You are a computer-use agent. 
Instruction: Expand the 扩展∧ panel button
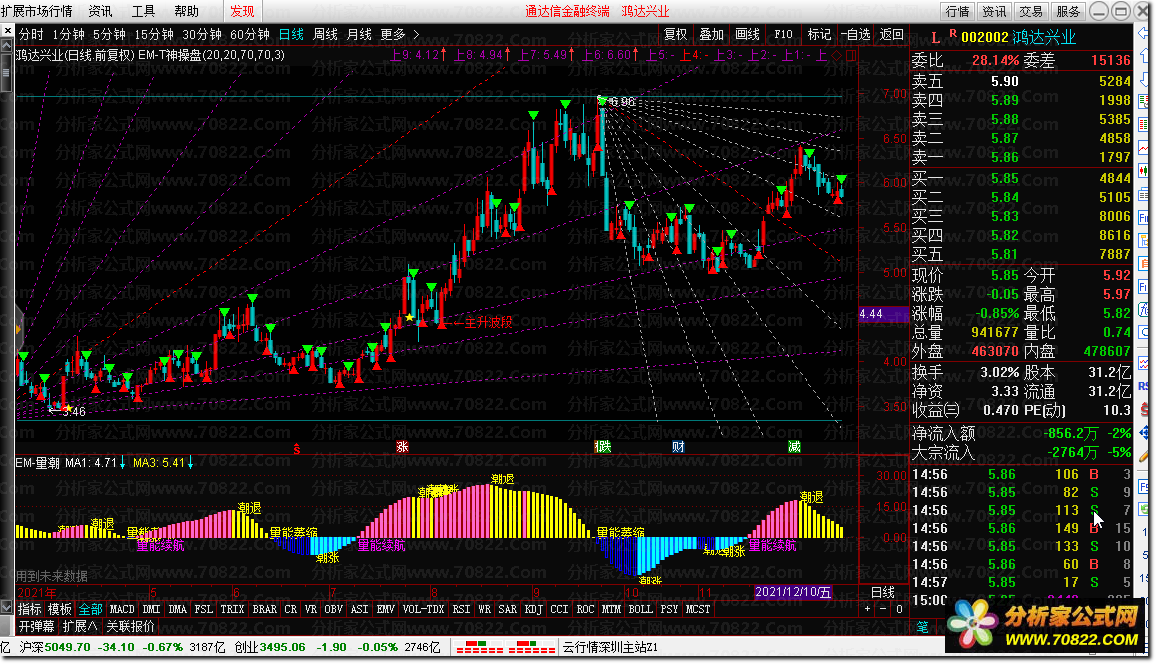coord(80,626)
